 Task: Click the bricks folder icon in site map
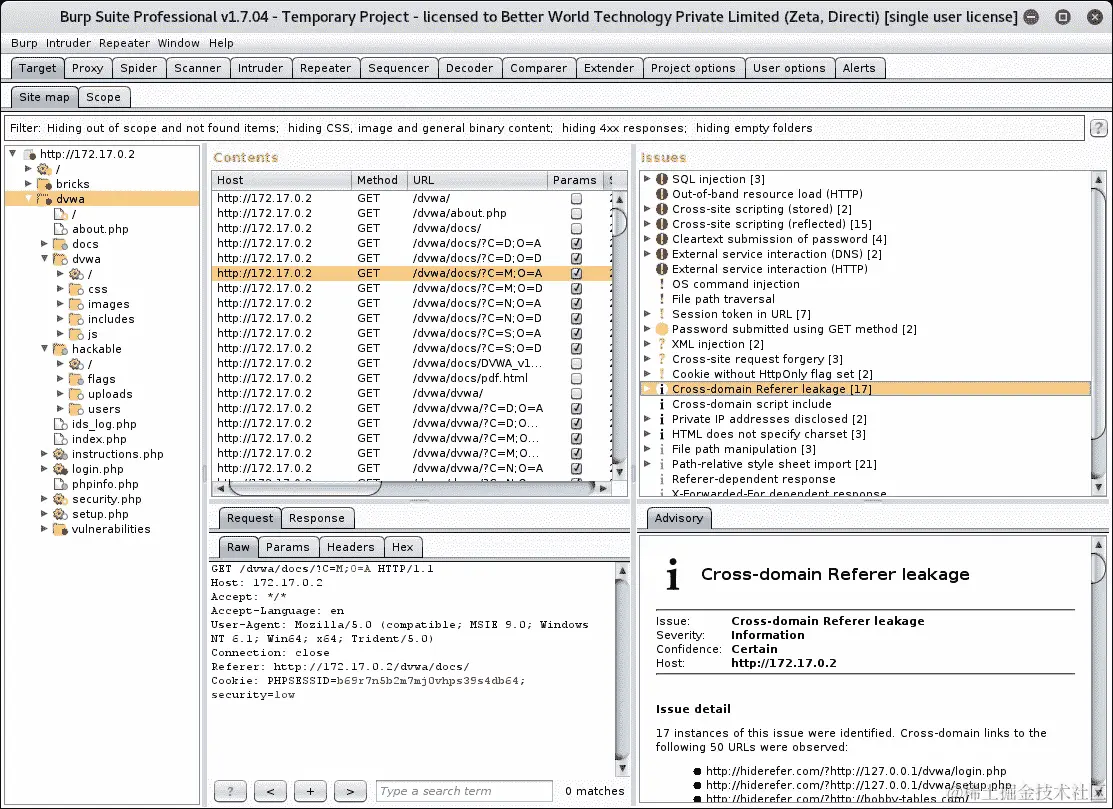(44, 184)
